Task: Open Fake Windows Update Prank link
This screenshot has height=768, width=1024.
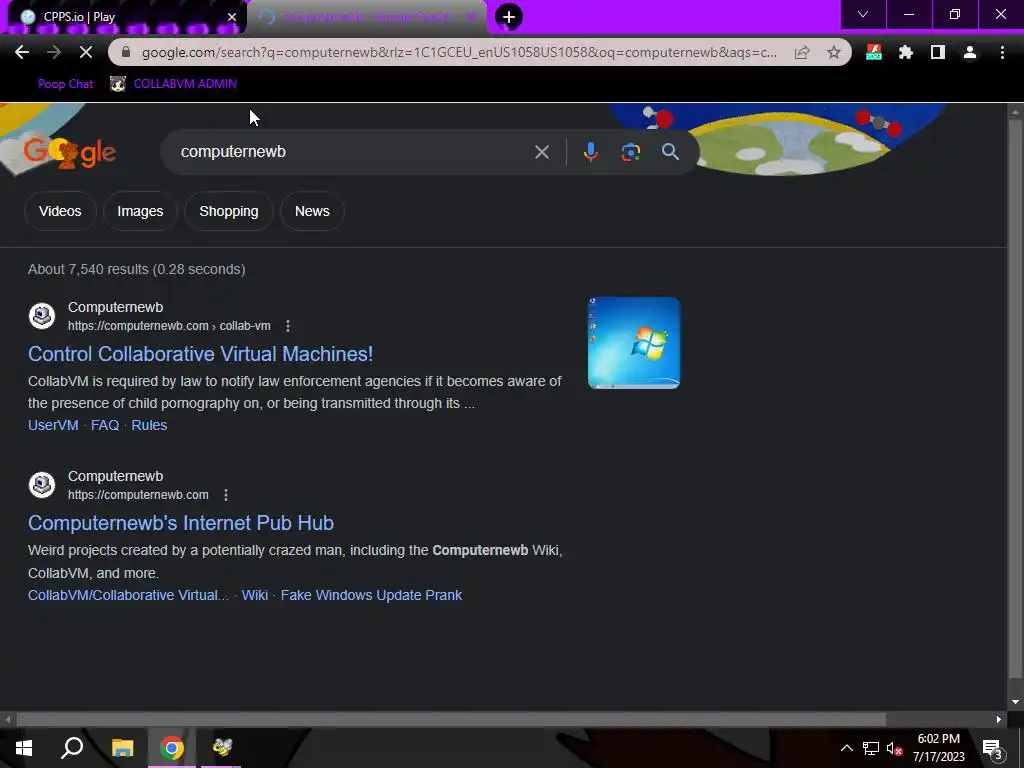Action: coord(371,596)
